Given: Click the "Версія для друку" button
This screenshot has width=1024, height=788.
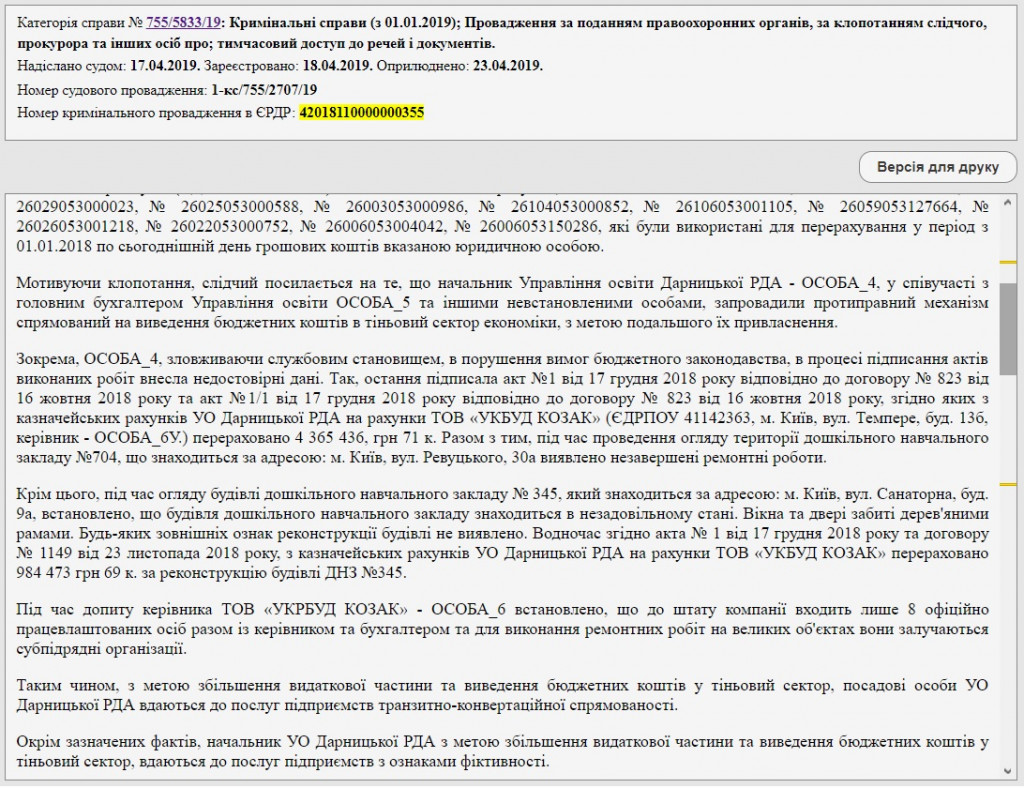Looking at the screenshot, I should tap(937, 166).
